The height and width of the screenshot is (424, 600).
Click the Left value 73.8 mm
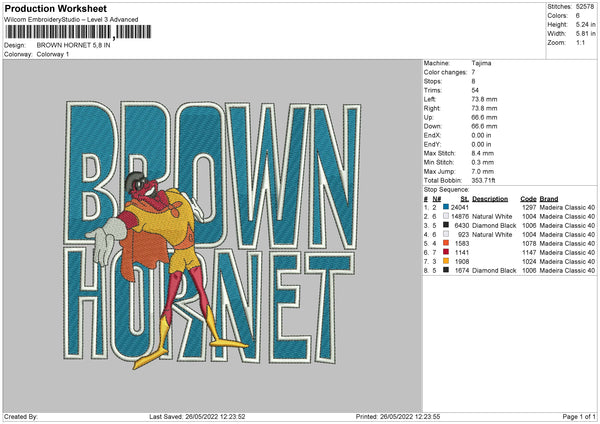click(484, 99)
